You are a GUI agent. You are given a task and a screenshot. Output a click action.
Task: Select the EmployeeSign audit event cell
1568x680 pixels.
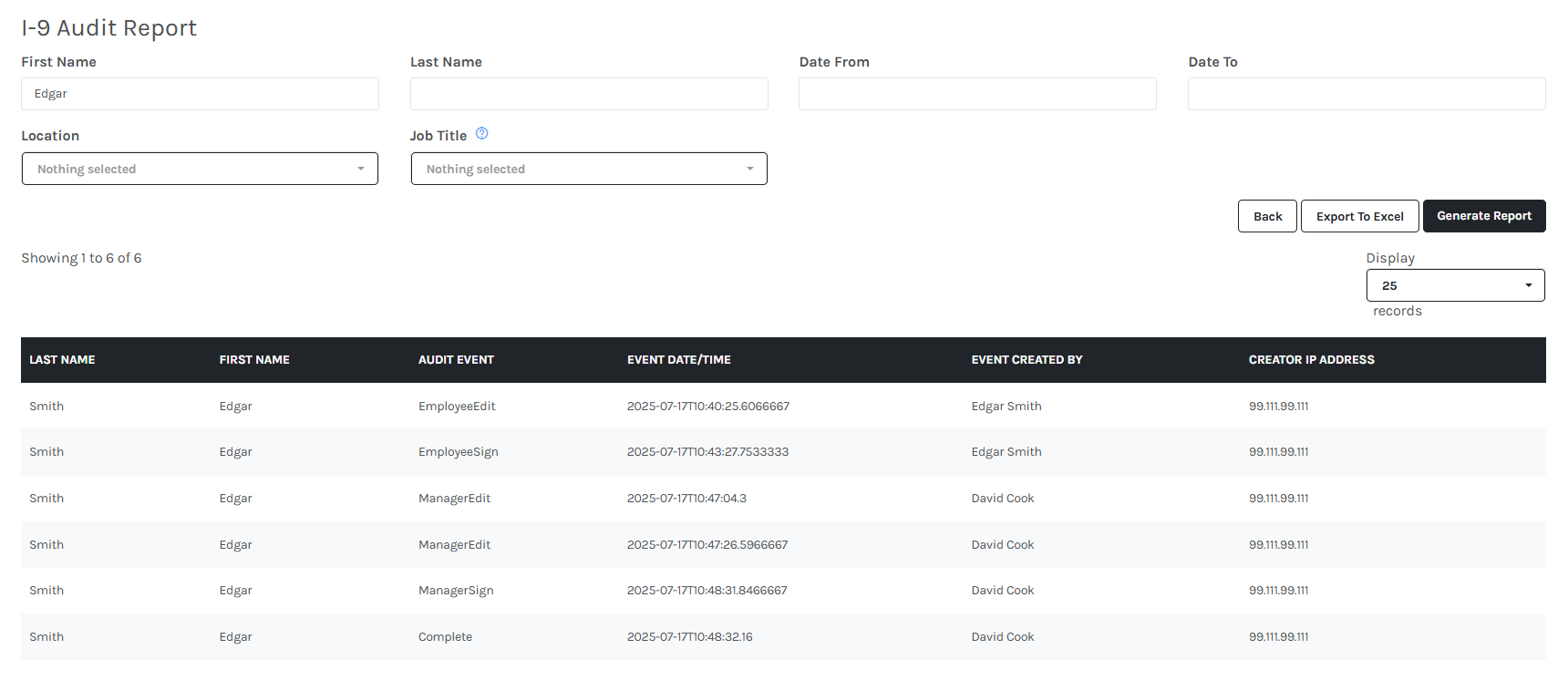459,452
